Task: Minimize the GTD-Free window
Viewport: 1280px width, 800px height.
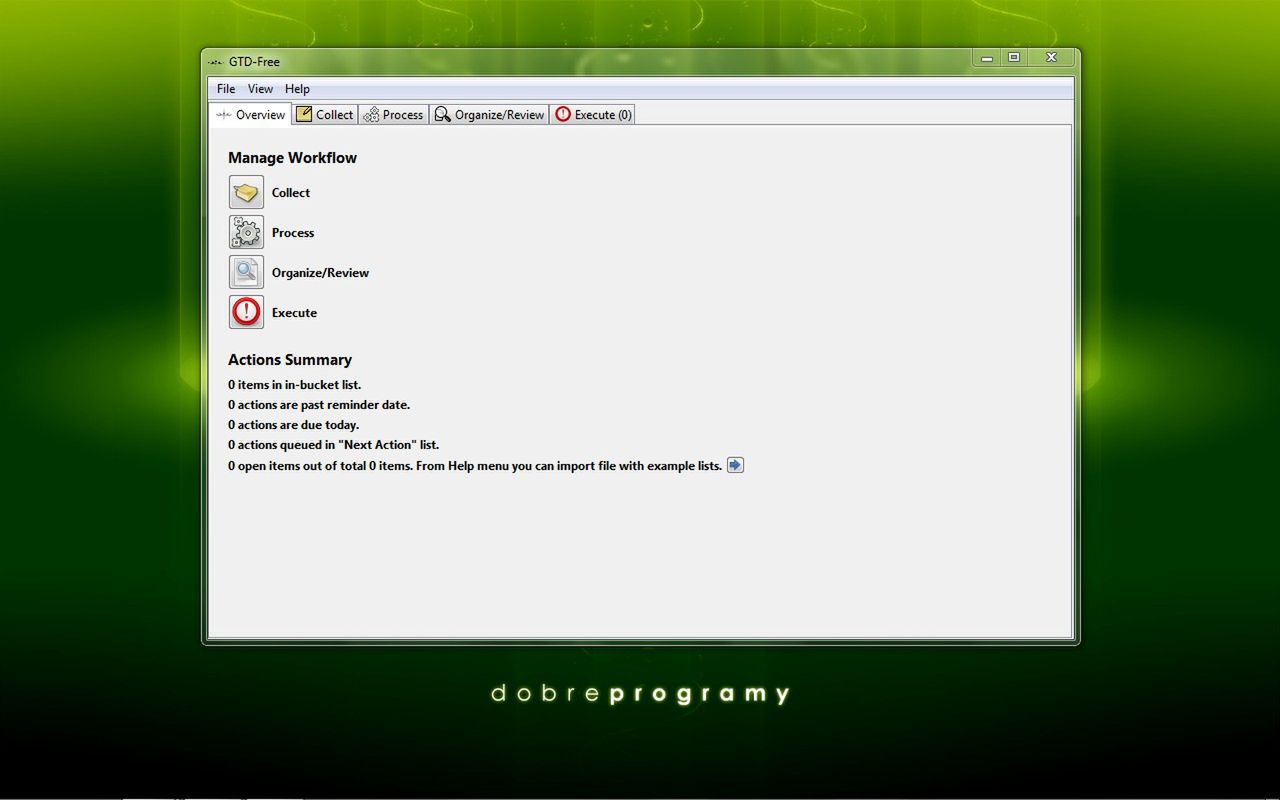Action: click(x=986, y=58)
